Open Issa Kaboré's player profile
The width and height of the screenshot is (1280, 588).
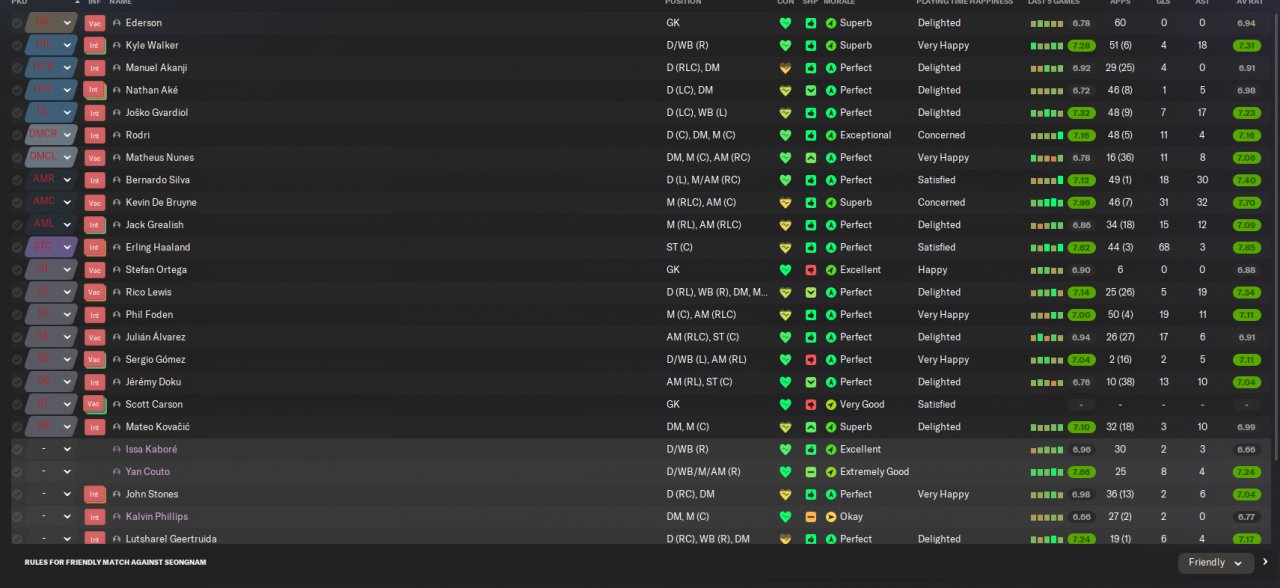pyautogui.click(x=151, y=450)
